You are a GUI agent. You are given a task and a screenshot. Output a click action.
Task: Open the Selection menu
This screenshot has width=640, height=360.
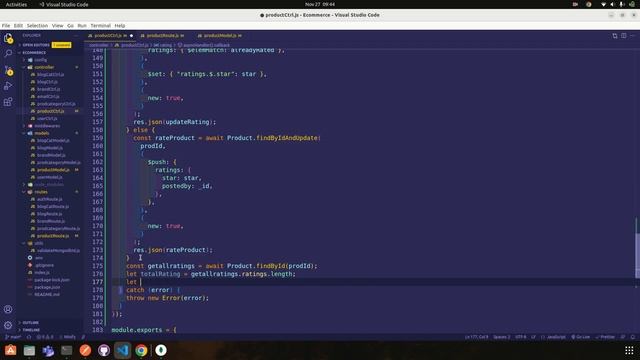[37, 25]
